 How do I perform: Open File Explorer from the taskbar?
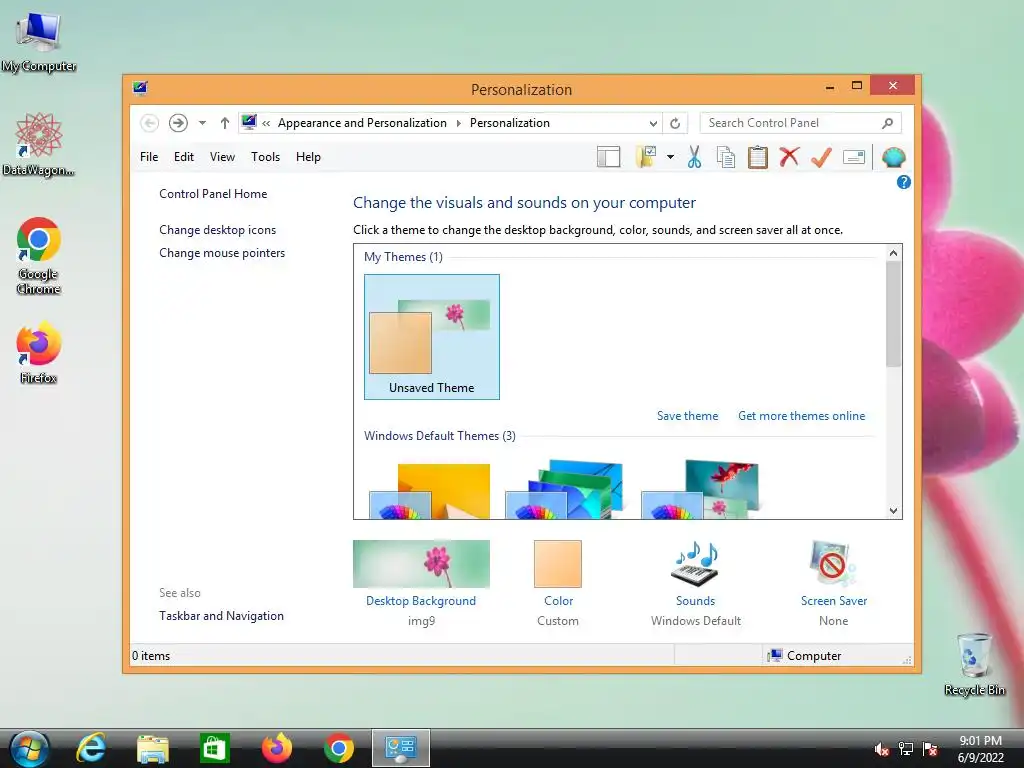[153, 748]
